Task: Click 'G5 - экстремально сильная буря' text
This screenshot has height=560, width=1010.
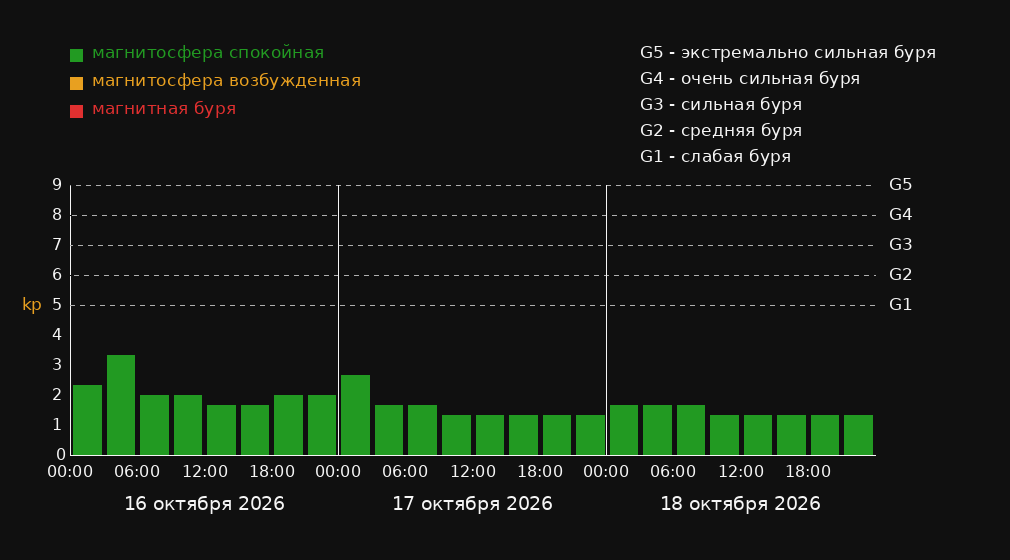Action: (x=788, y=53)
